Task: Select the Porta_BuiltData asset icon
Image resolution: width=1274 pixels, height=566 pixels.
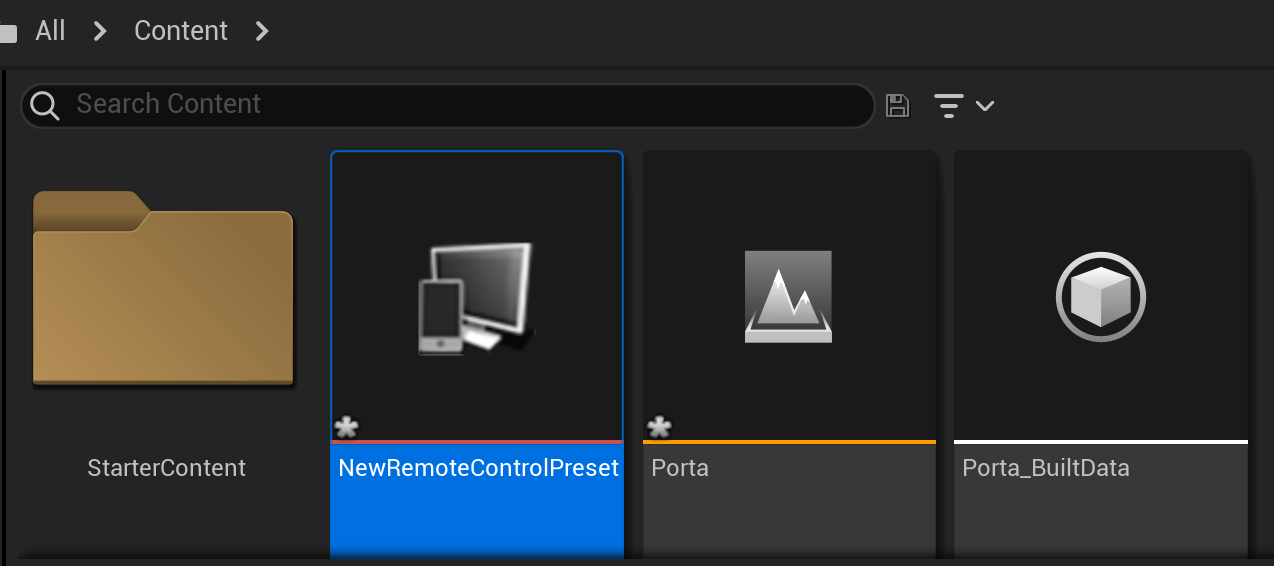Action: click(x=1100, y=297)
